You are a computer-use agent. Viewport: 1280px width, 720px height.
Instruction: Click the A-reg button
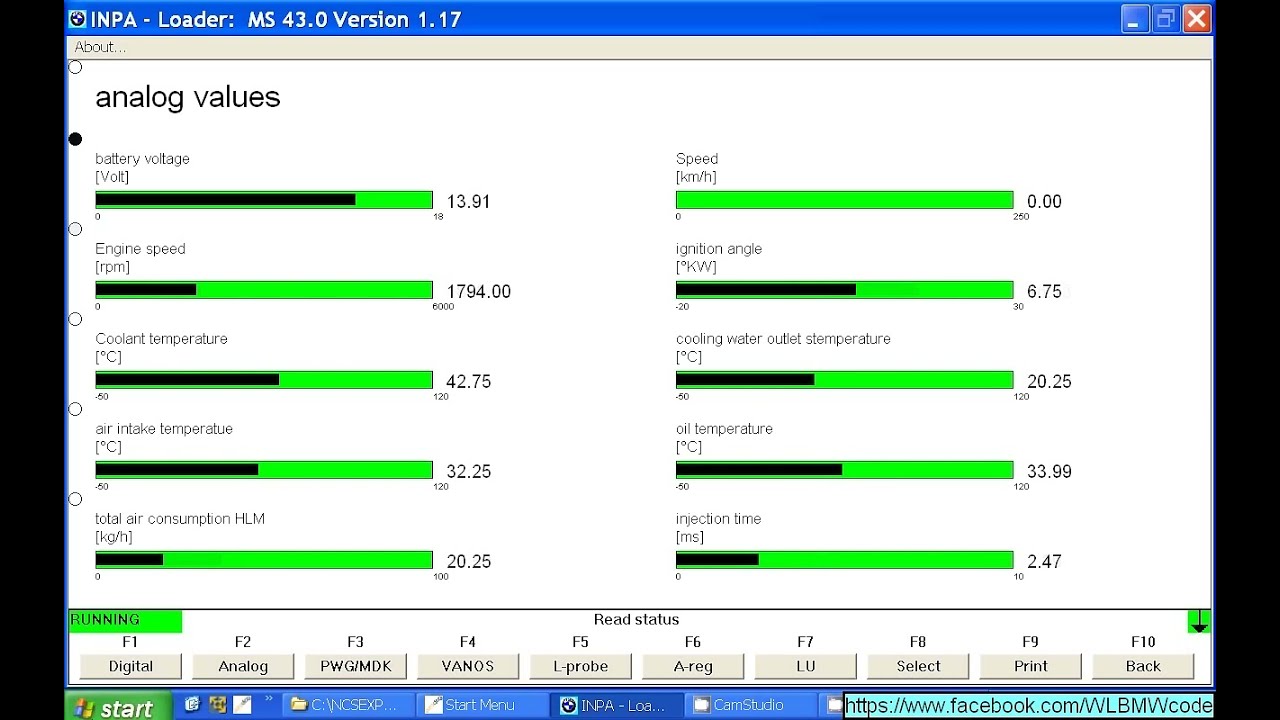(x=693, y=666)
